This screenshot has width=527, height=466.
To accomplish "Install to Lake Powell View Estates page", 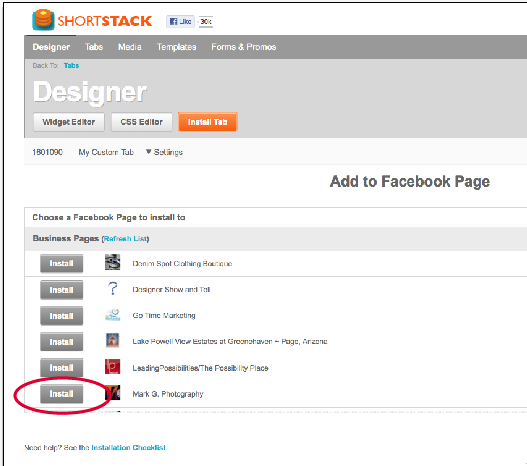I will (62, 342).
